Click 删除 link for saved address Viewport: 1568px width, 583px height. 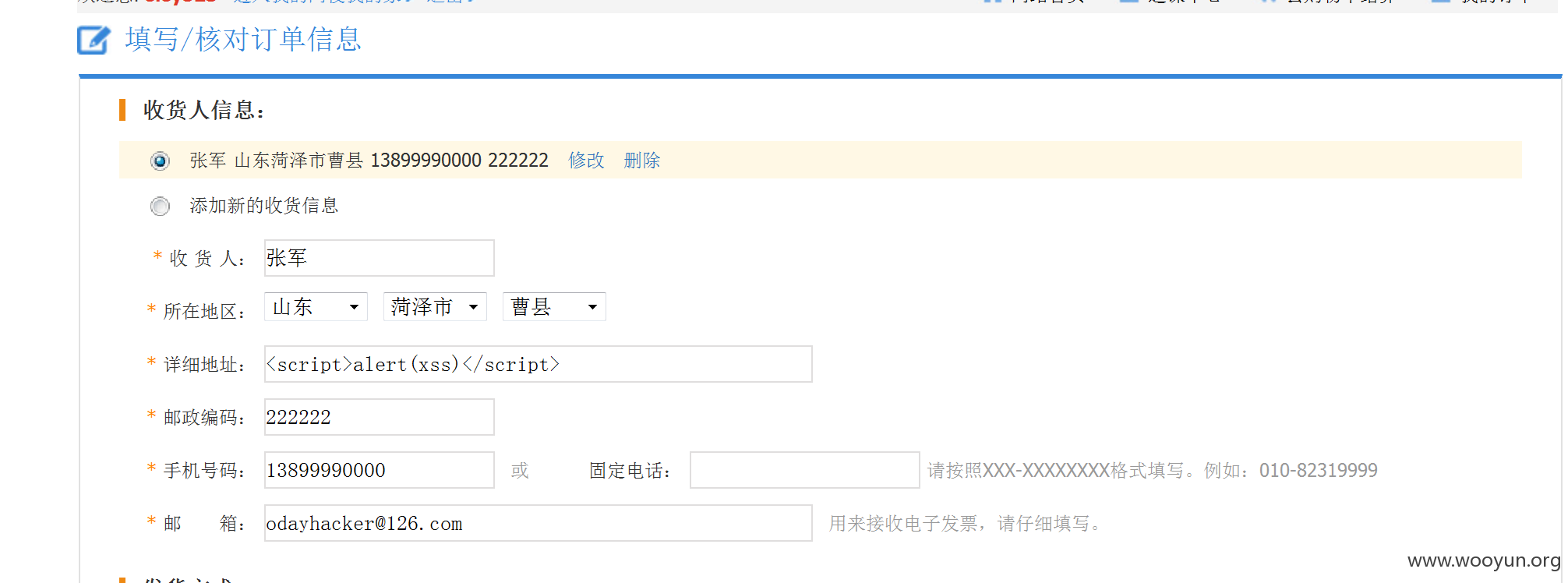642,161
